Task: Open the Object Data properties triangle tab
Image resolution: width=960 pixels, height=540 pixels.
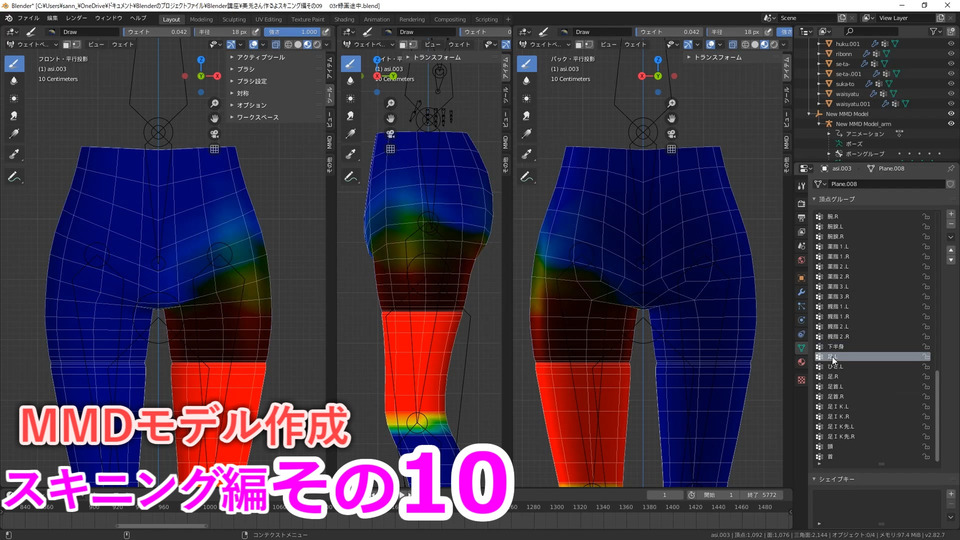Action: [x=801, y=348]
